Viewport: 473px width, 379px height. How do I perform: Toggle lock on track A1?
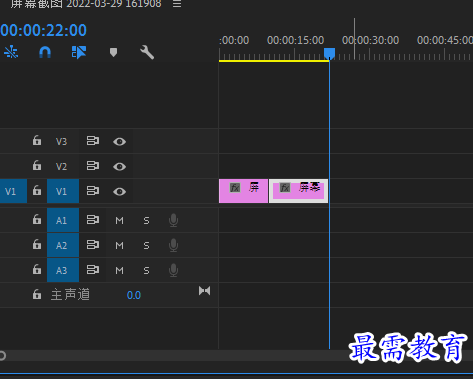37,220
